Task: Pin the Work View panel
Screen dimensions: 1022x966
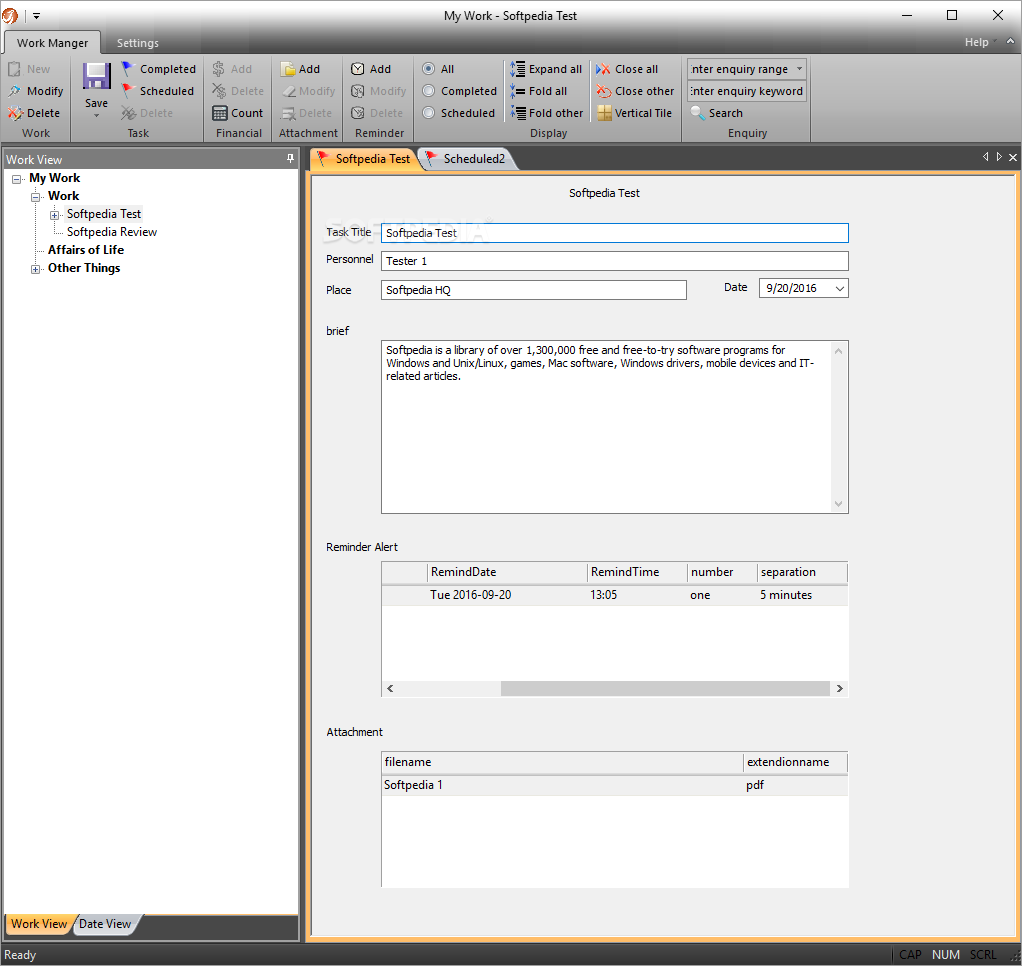Action: 290,158
